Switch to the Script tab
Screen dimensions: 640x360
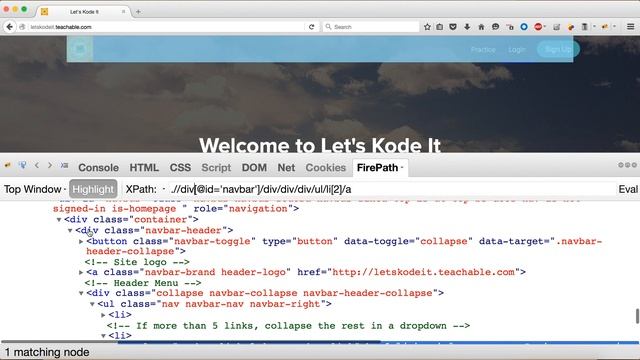(216, 168)
